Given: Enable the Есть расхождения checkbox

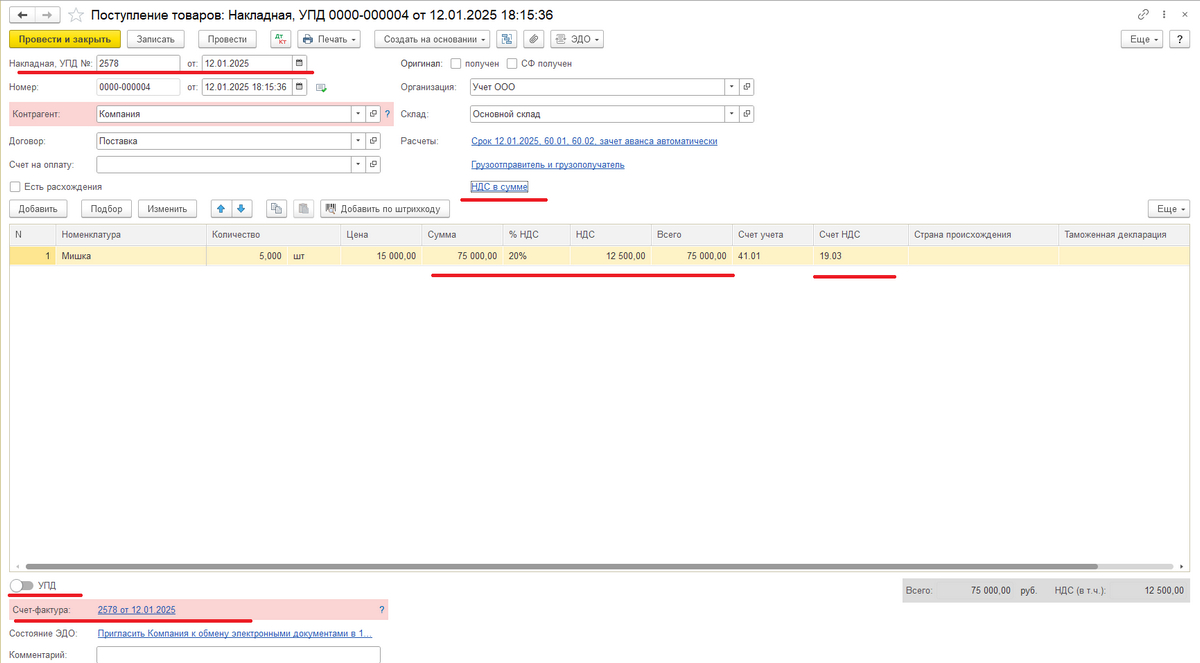Looking at the screenshot, I should [15, 186].
